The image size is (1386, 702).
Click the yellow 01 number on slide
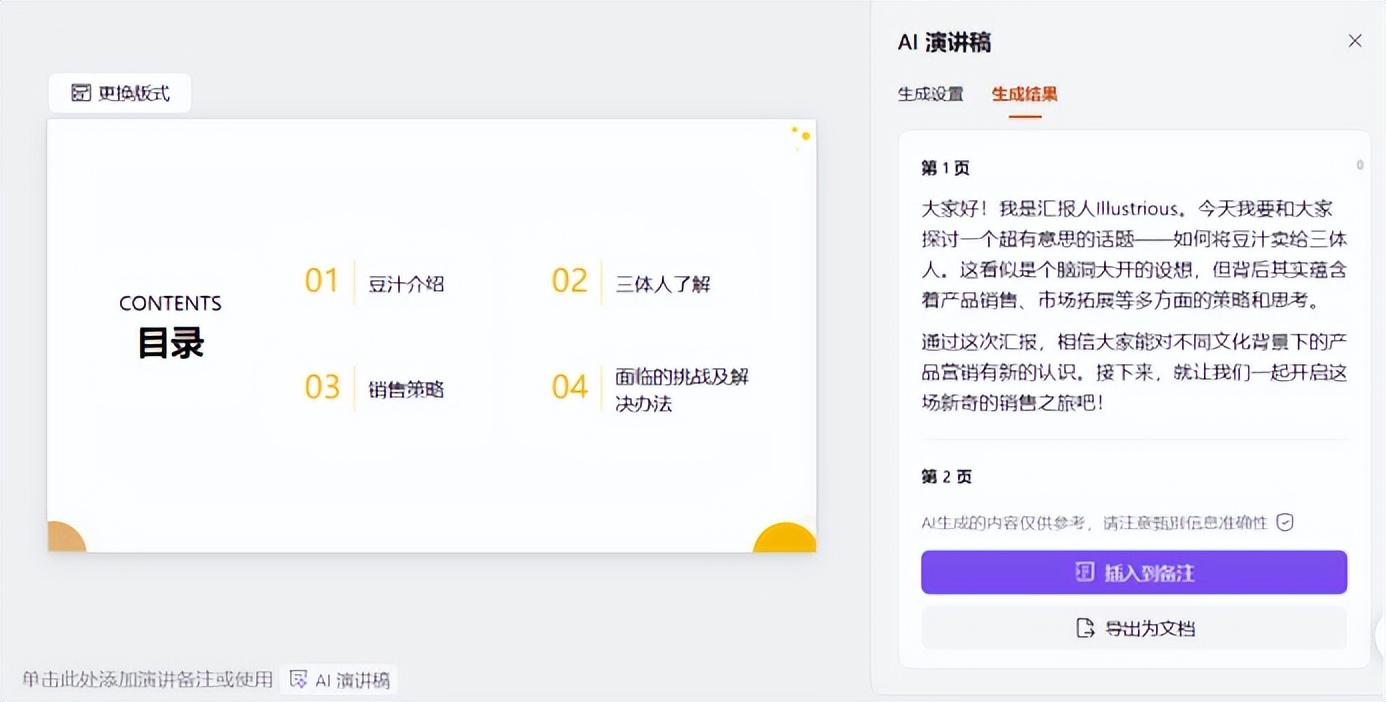322,281
